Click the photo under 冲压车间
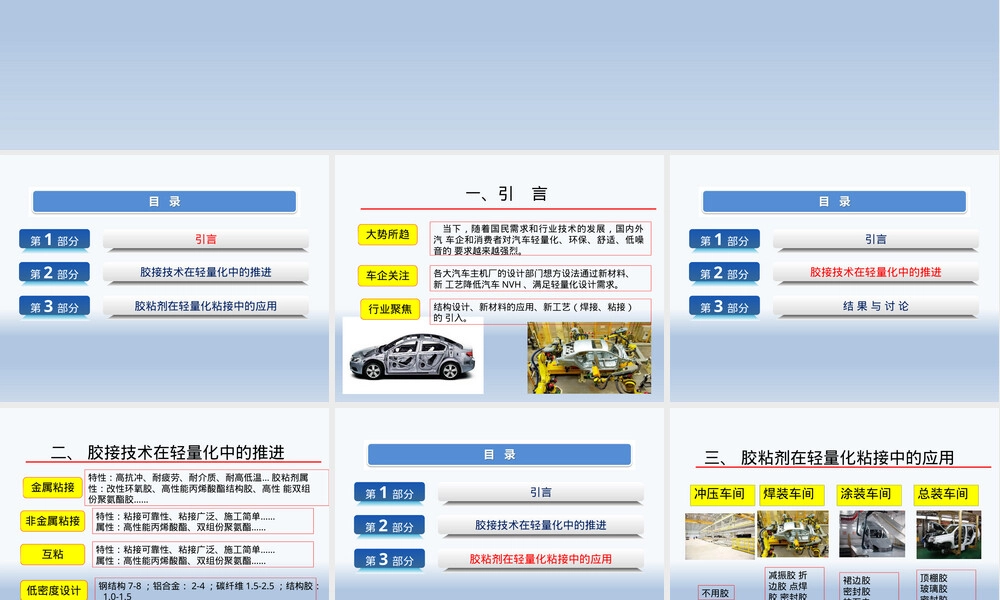Screen dimensions: 1000x600 click(x=719, y=536)
